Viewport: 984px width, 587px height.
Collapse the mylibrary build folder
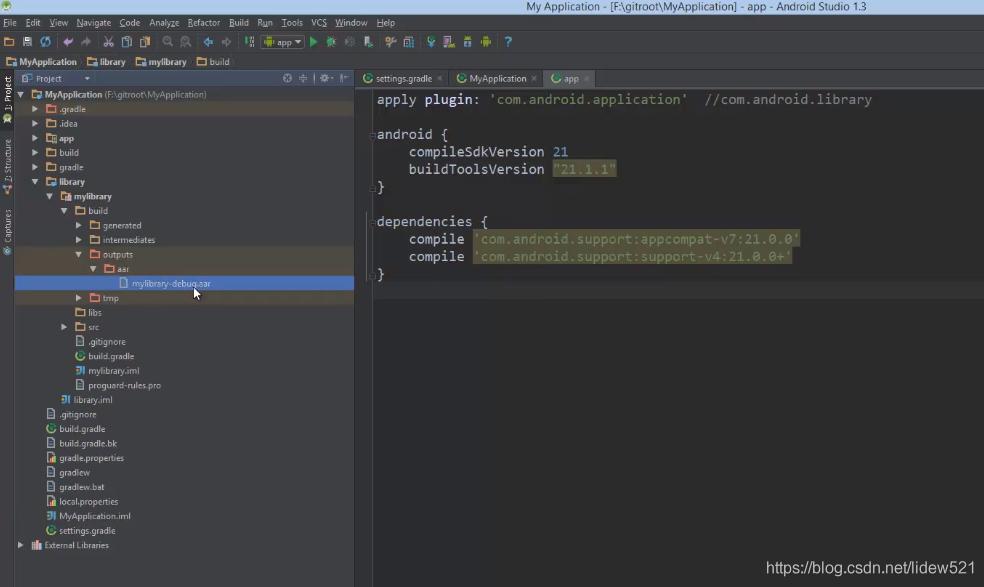[x=65, y=210]
